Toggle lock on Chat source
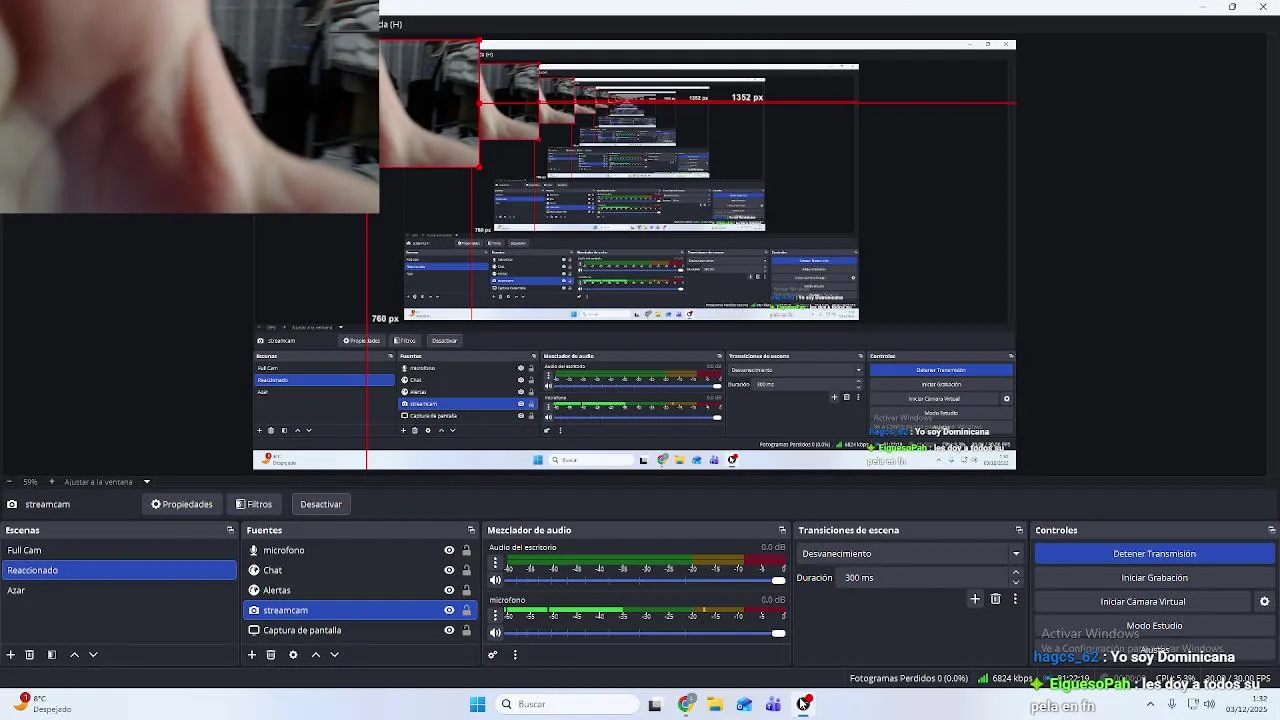 click(466, 570)
